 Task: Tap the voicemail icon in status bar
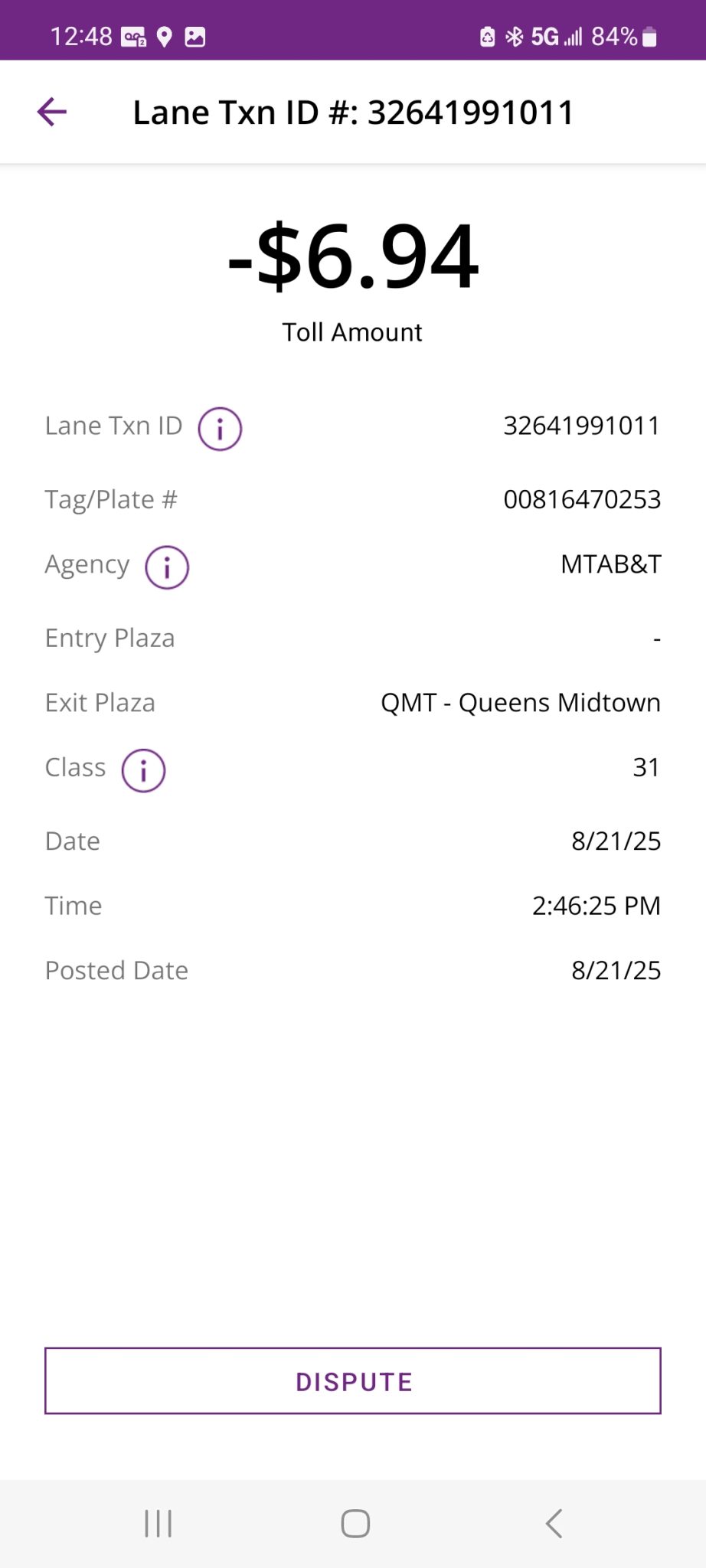coord(134,37)
